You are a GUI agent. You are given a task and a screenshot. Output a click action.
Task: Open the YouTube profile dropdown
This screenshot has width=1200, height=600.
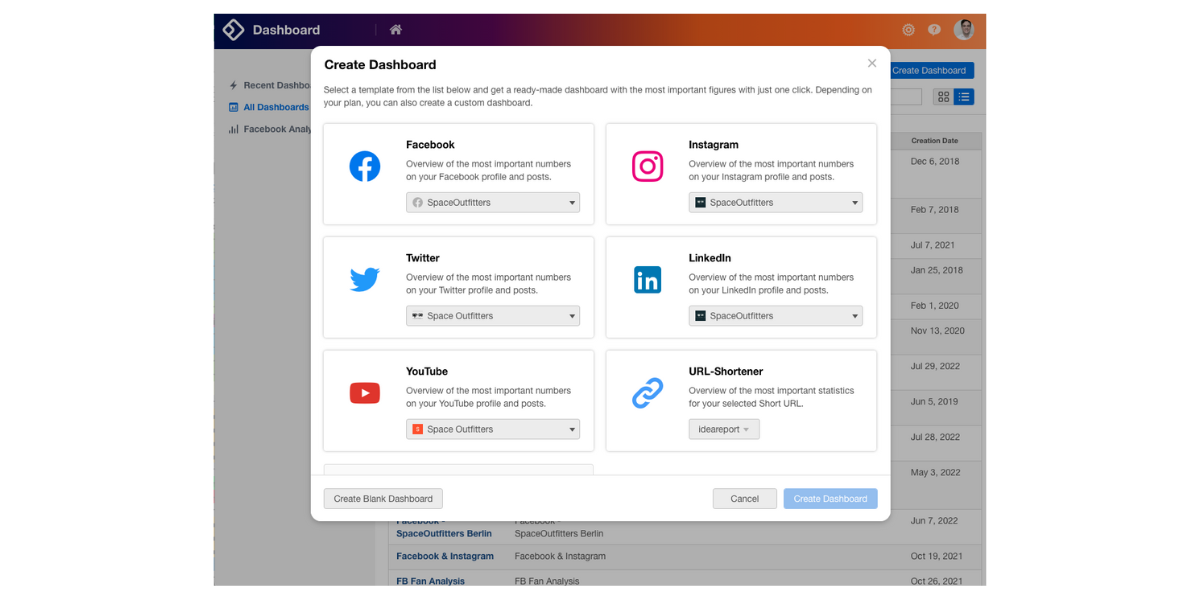point(493,429)
